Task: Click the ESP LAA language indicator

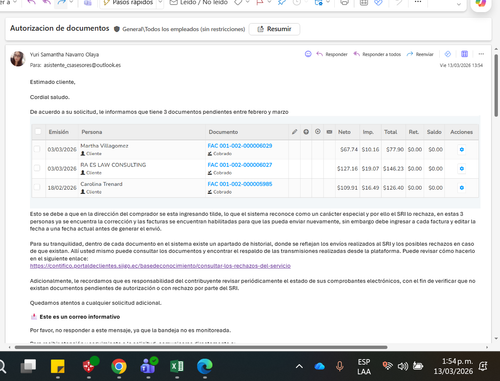Action: coord(364,366)
